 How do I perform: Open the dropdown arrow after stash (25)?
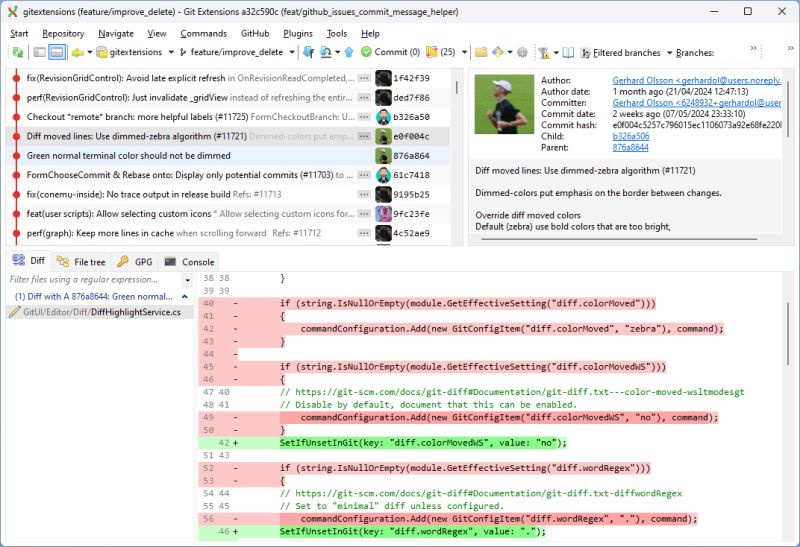[x=464, y=52]
